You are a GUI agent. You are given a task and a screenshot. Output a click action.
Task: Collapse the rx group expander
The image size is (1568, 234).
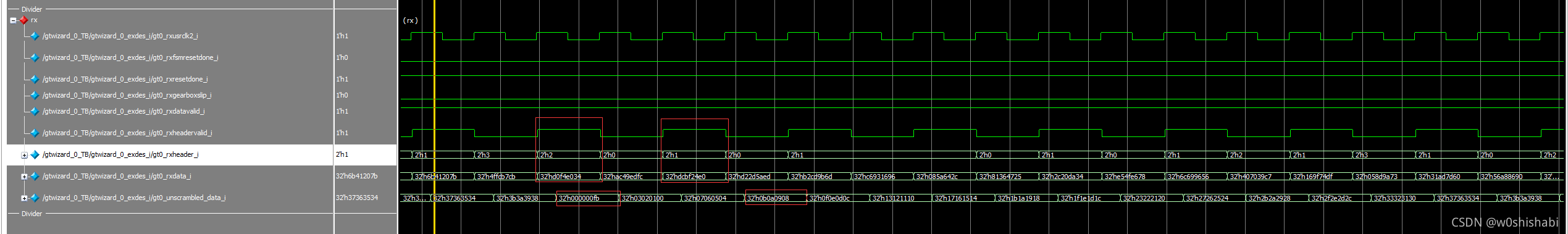coord(13,20)
